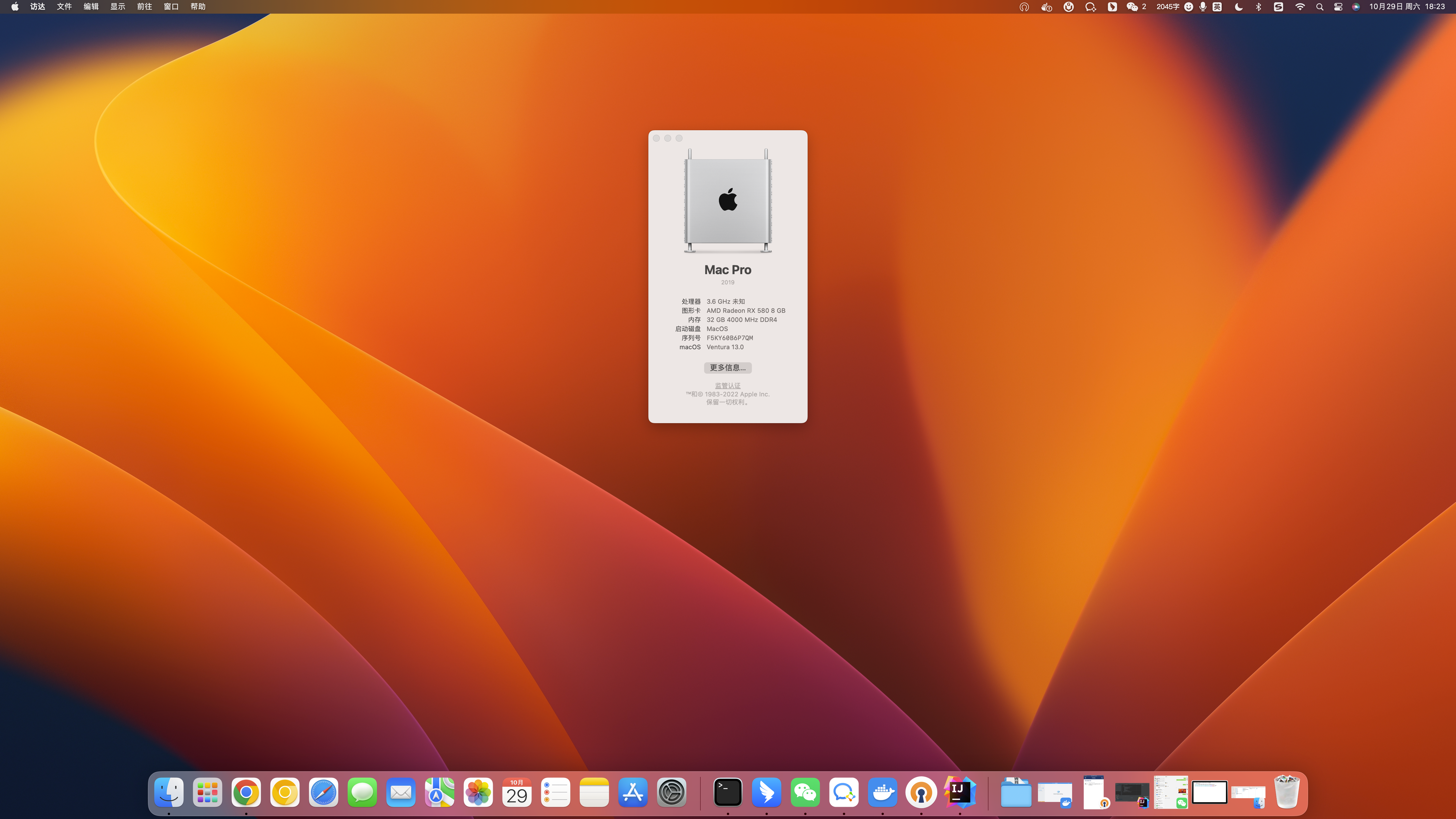Open Launchpad in the Dock
Image resolution: width=1456 pixels, height=819 pixels.
(207, 793)
